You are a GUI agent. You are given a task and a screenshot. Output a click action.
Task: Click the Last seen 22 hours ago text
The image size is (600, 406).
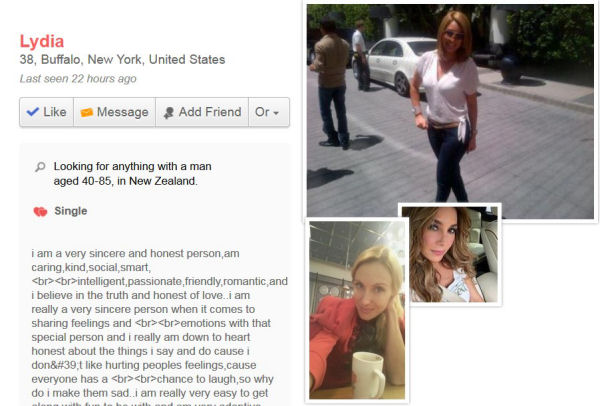(78, 79)
